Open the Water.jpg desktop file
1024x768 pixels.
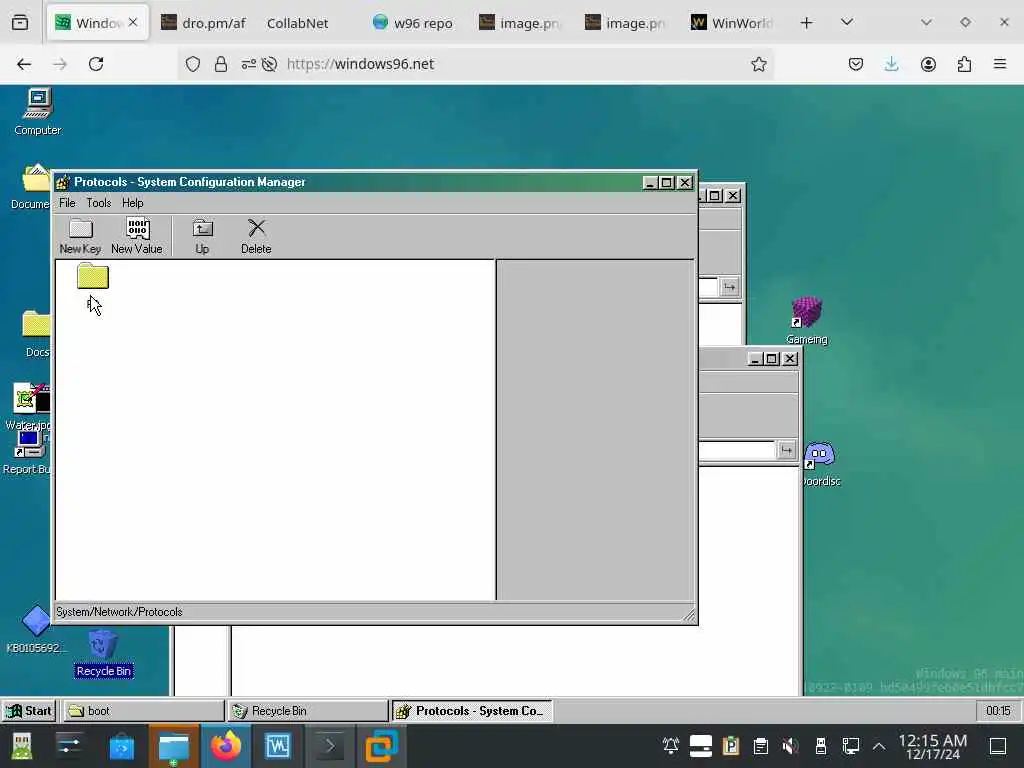(29, 406)
